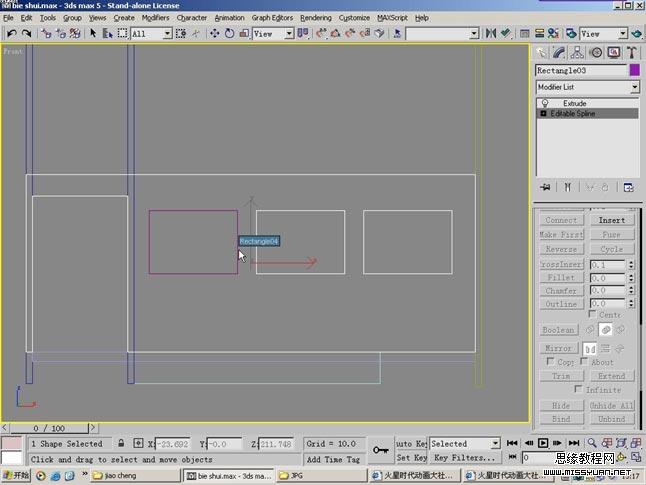The width and height of the screenshot is (646, 485).
Task: Expand the Editable Spline sub-object tree
Action: click(543, 113)
